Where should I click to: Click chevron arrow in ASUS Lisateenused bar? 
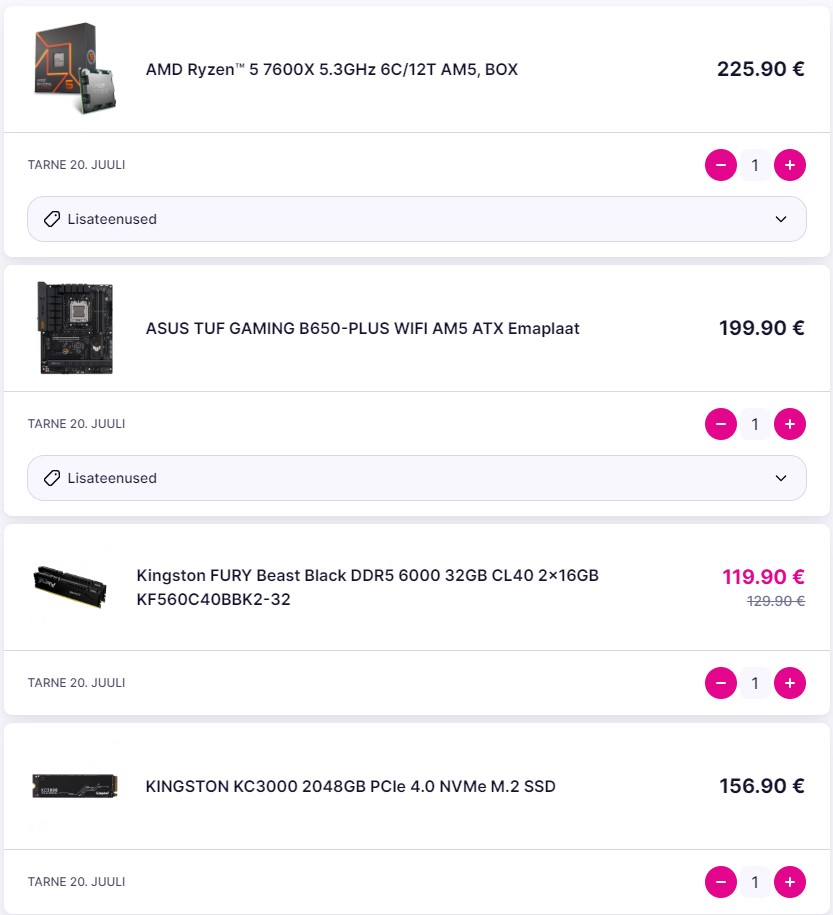pyautogui.click(x=781, y=478)
